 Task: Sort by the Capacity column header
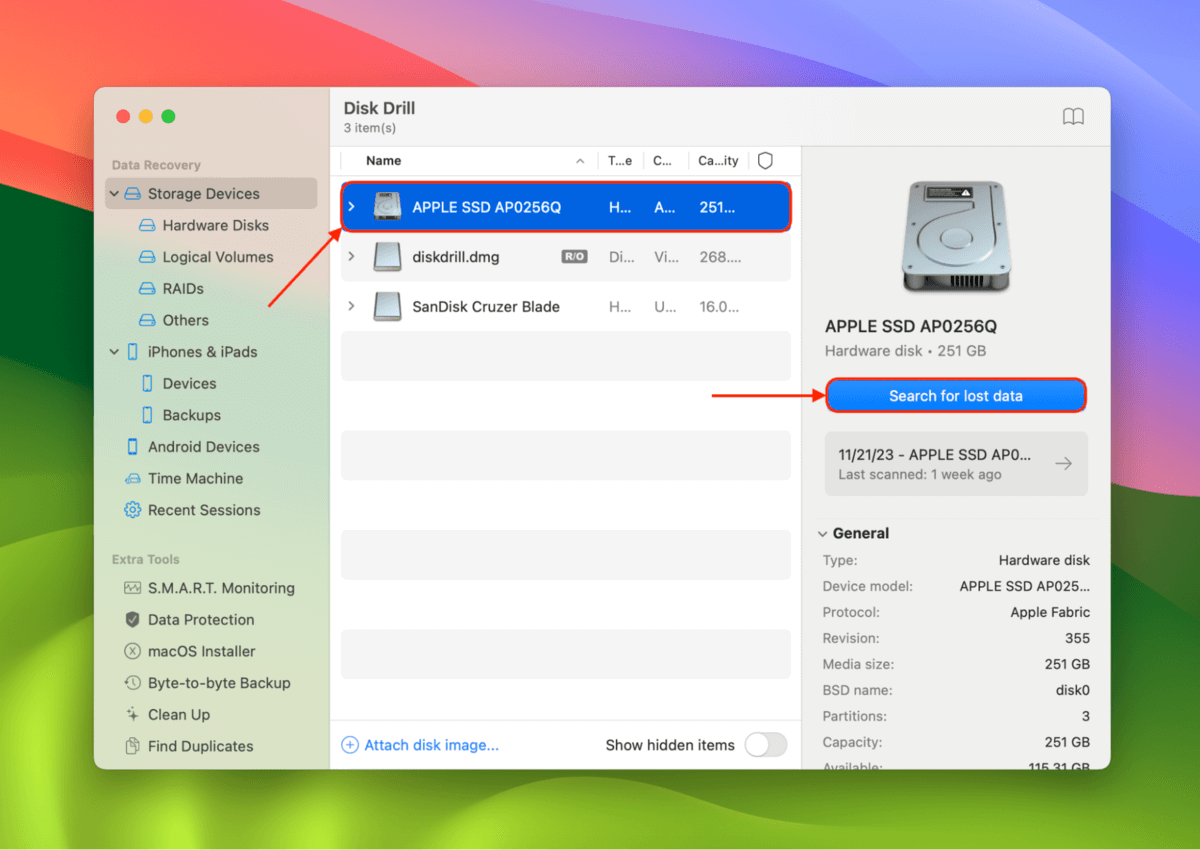tap(718, 161)
